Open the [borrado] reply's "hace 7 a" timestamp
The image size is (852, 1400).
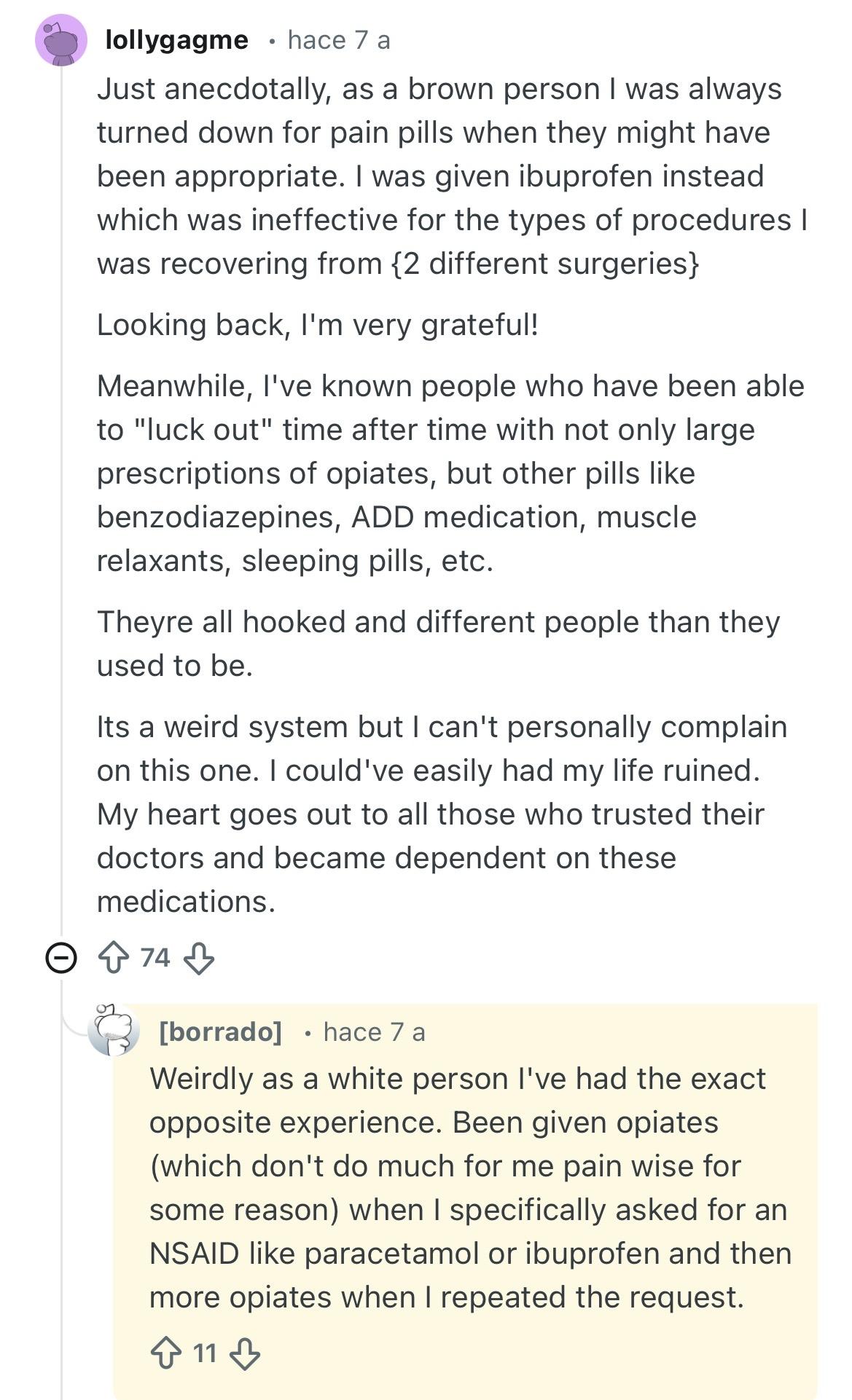point(374,1031)
